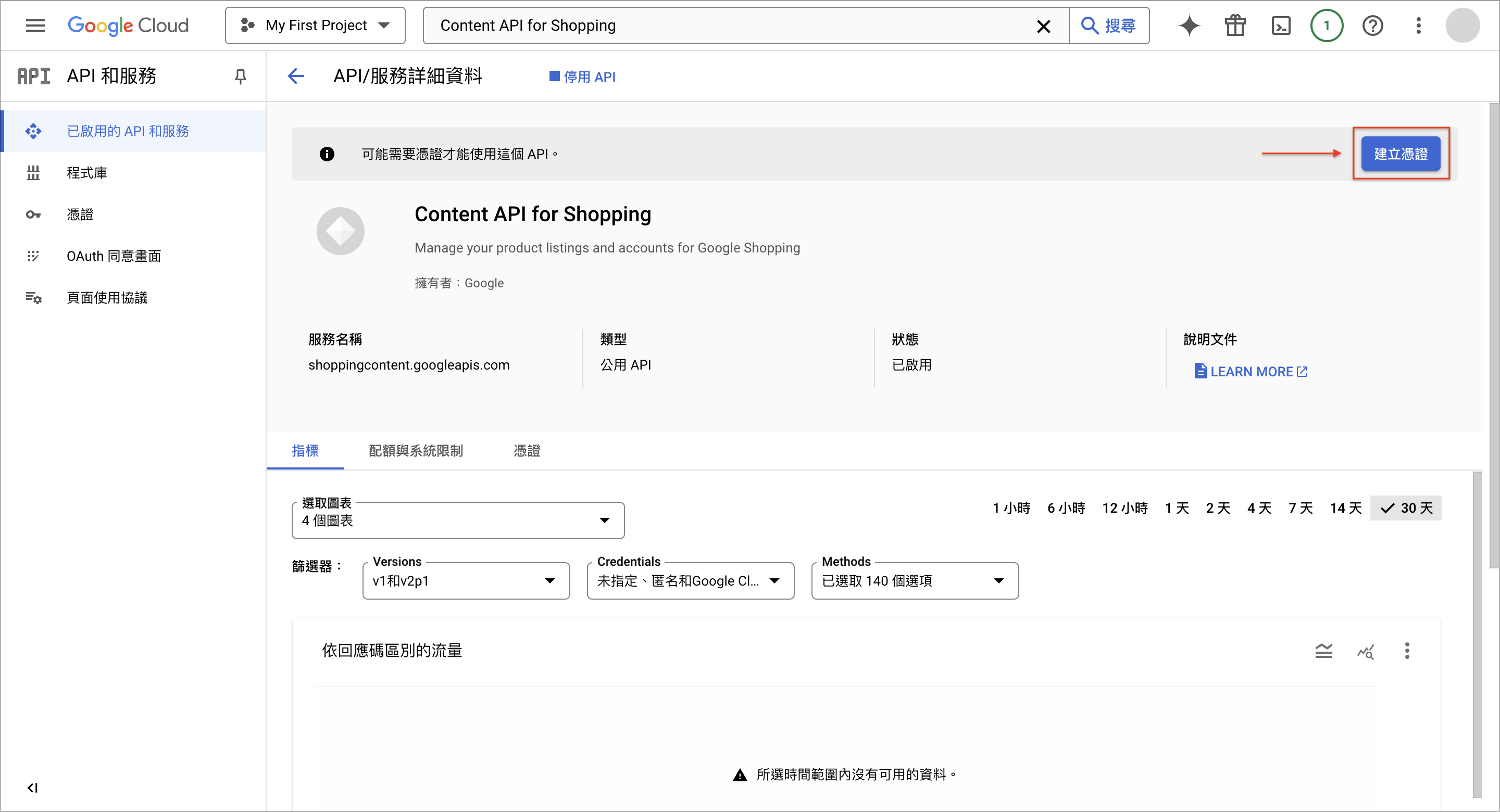Open the free trial gift icon

(x=1234, y=26)
